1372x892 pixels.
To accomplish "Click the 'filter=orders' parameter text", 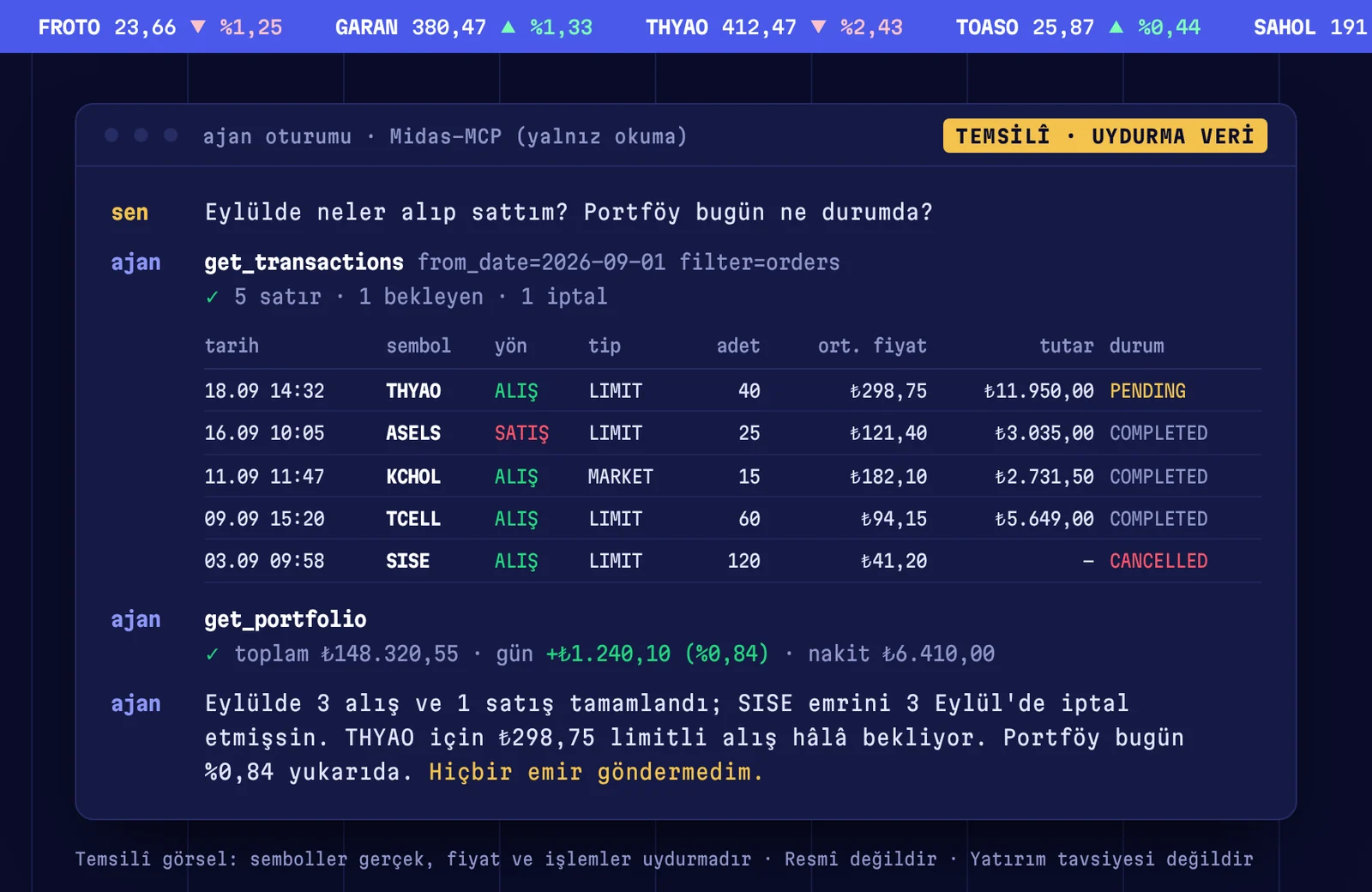I will pos(760,262).
